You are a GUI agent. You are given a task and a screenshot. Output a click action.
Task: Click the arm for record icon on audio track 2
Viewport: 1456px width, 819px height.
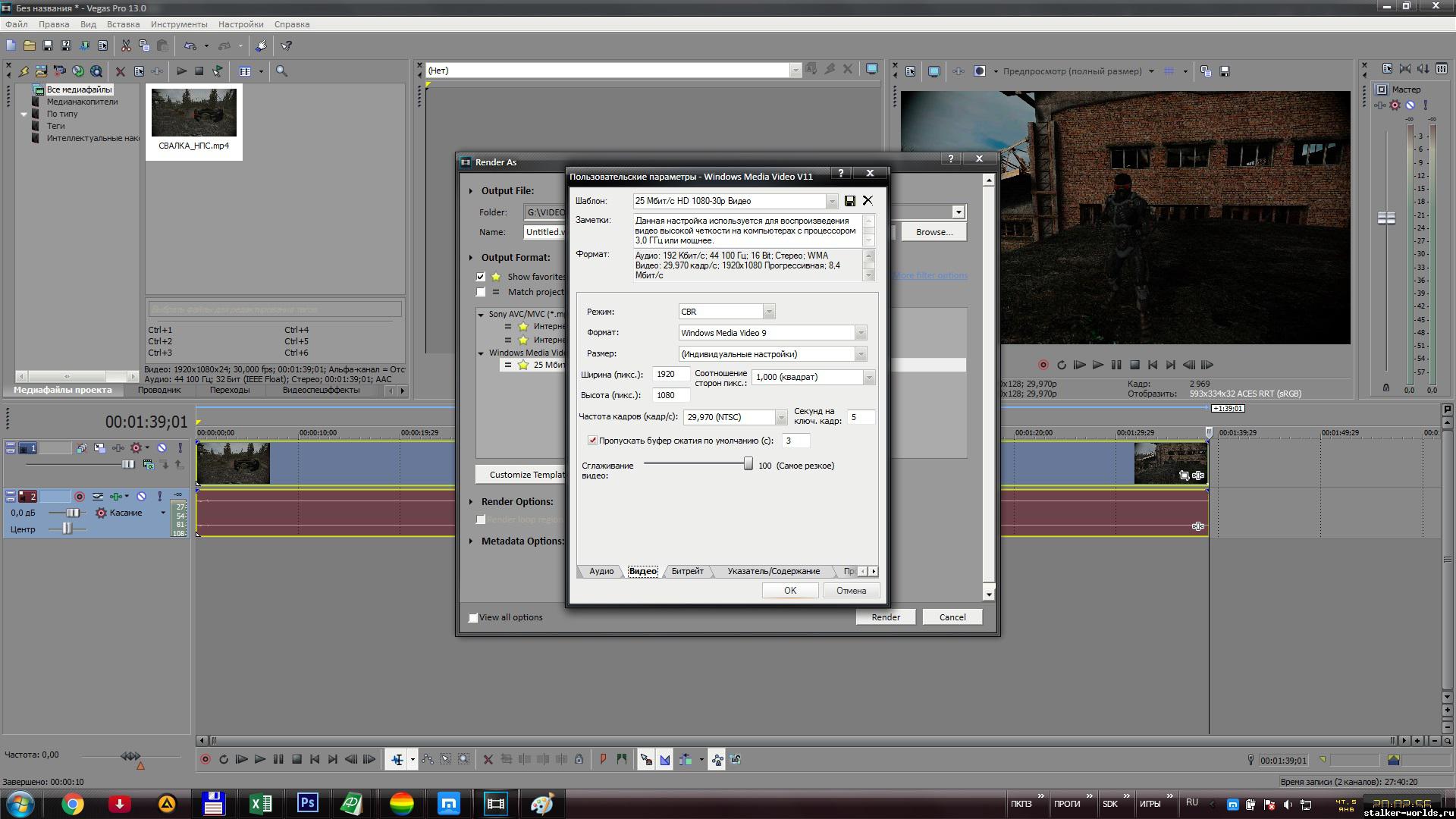tap(79, 497)
